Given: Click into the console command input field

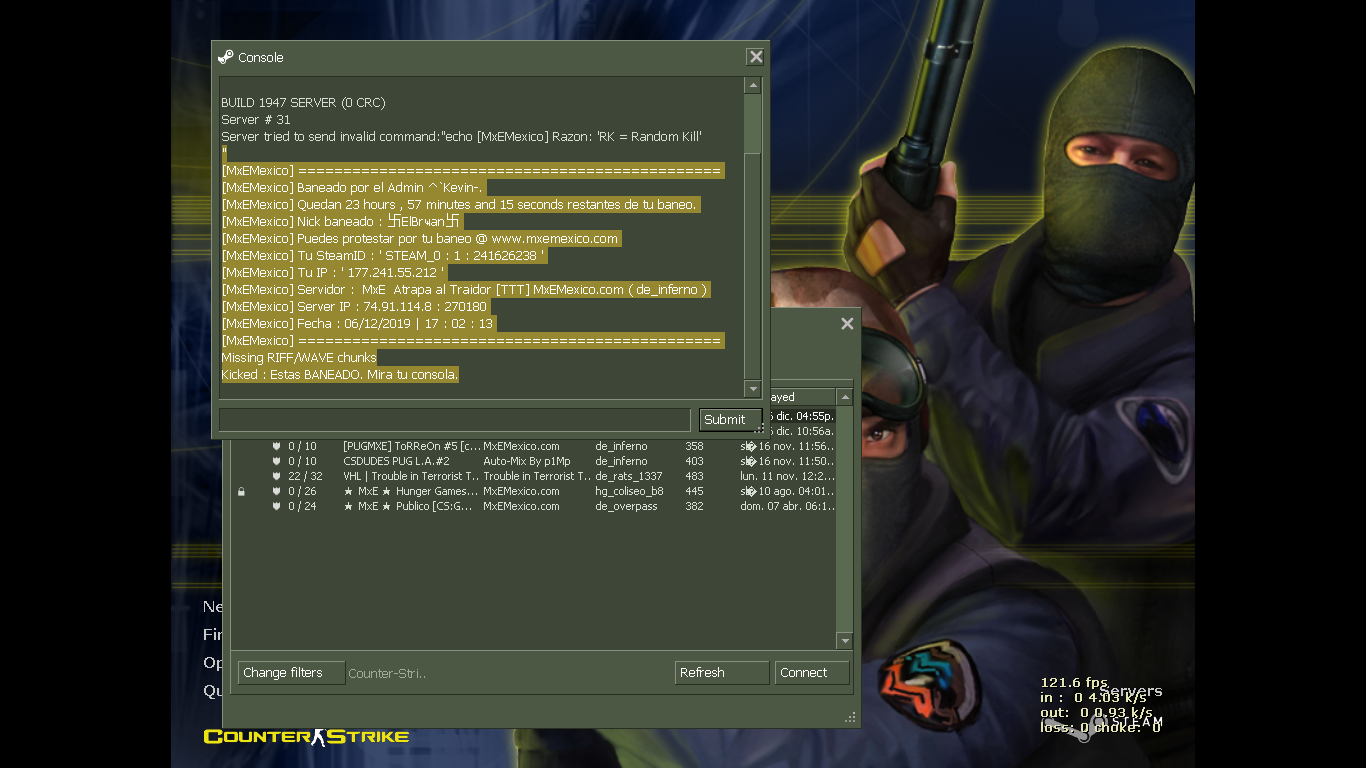Looking at the screenshot, I should [x=455, y=419].
